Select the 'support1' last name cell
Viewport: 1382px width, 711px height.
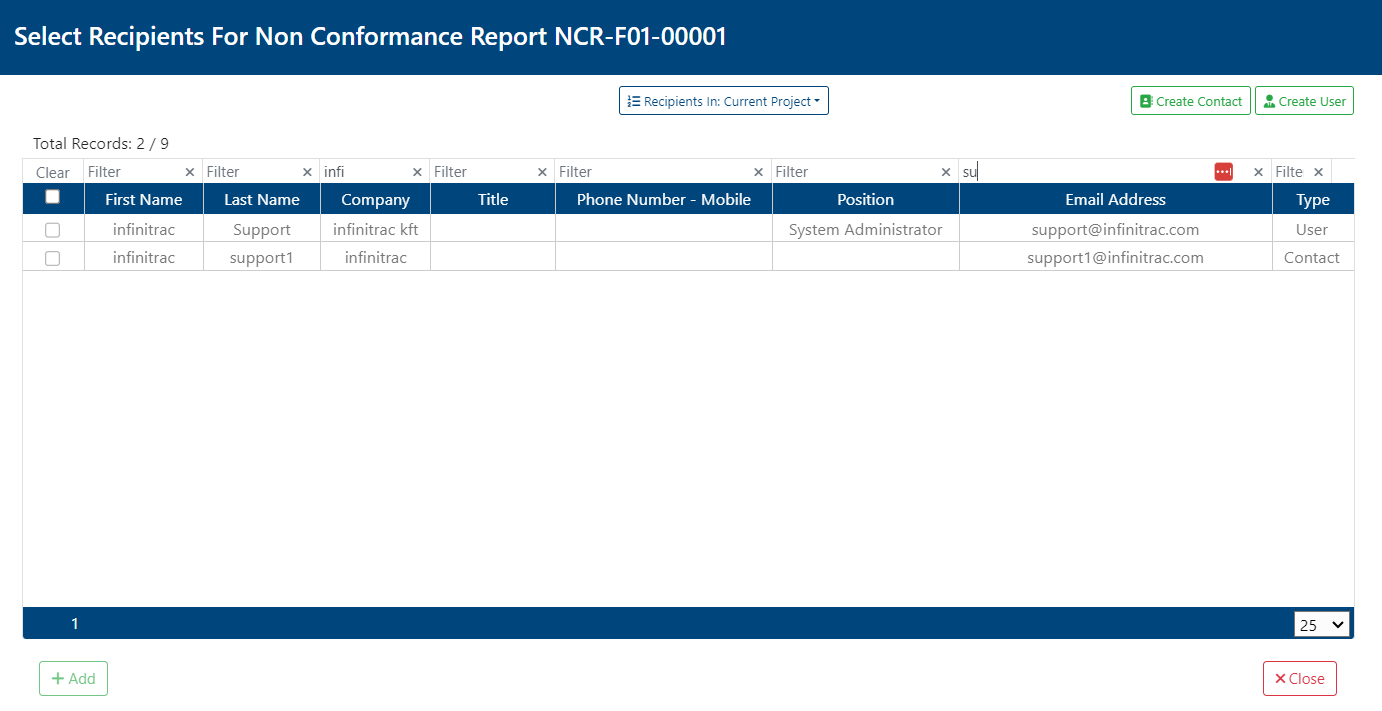(262, 258)
